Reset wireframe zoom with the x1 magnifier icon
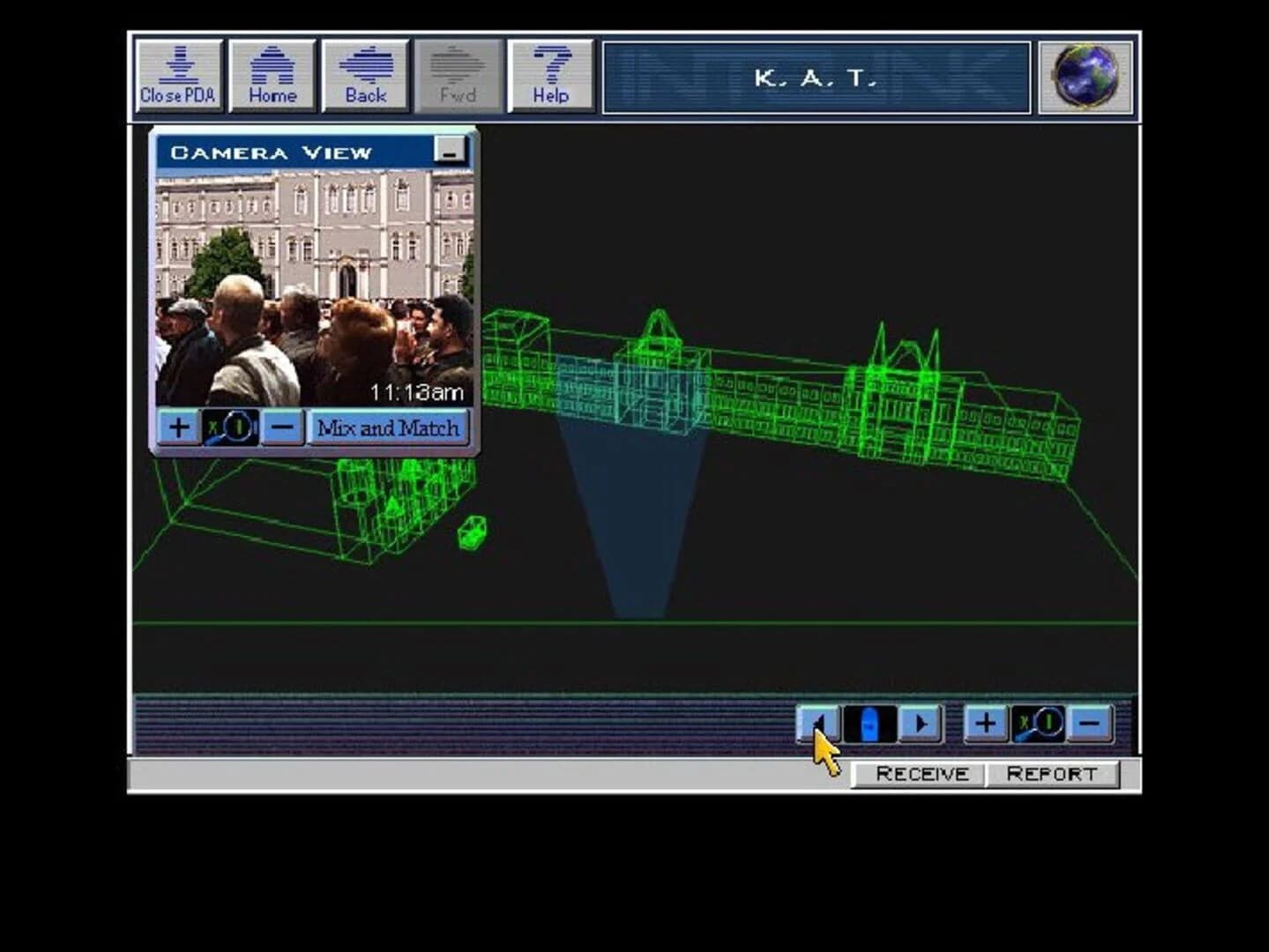This screenshot has height=952, width=1269. click(x=1038, y=725)
